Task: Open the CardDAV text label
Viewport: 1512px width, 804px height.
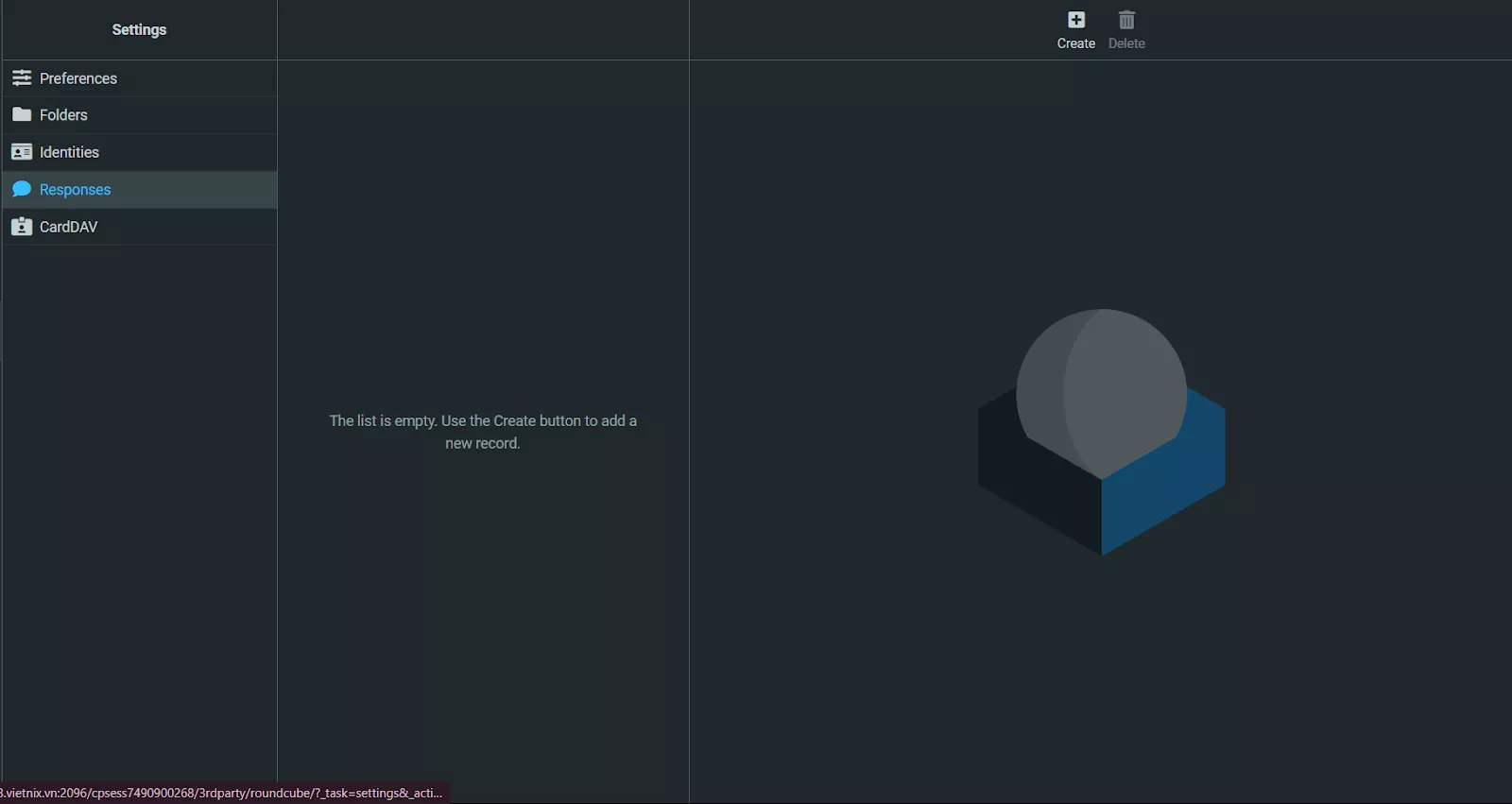Action: [x=68, y=227]
